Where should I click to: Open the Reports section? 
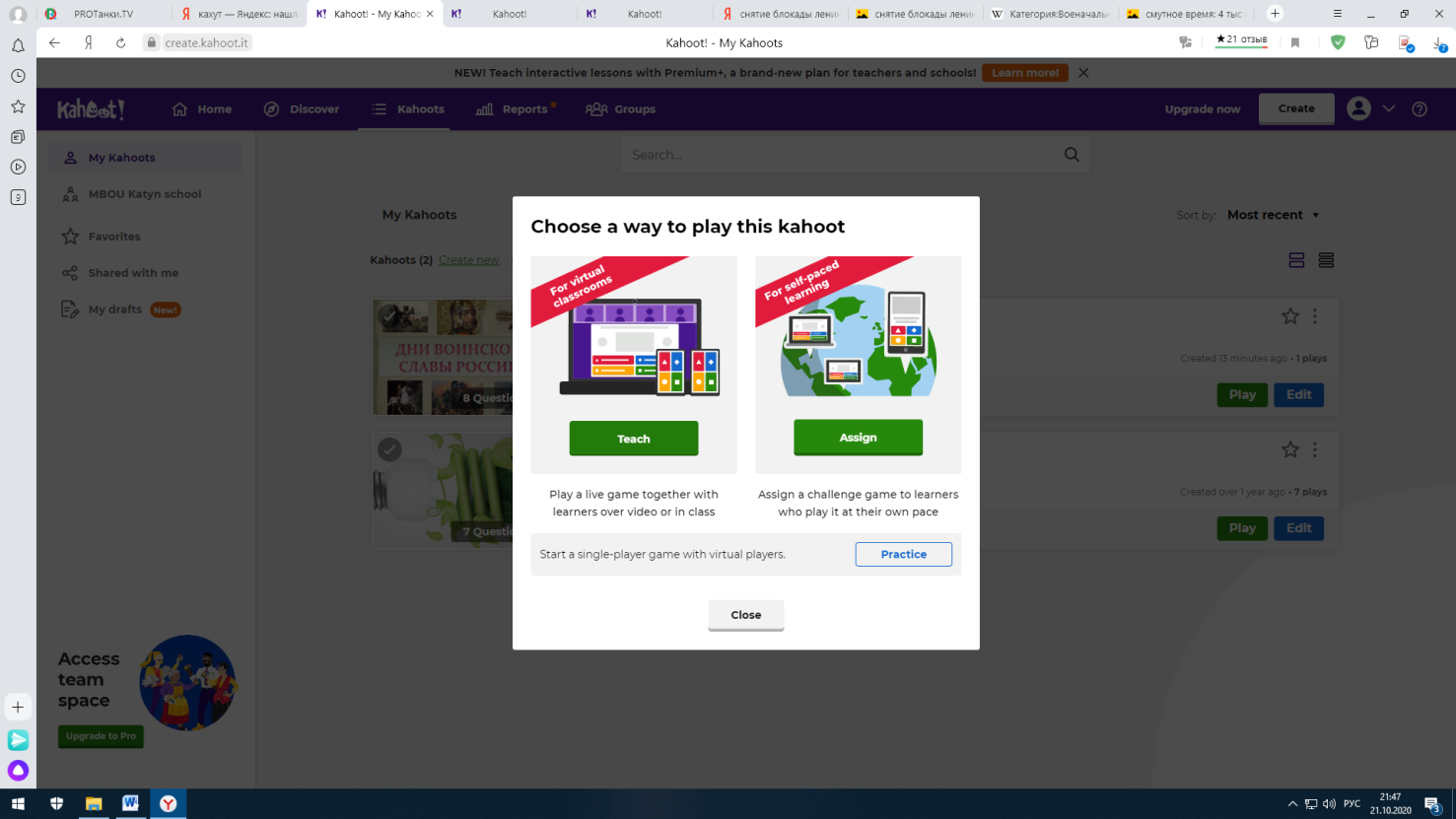pos(516,109)
